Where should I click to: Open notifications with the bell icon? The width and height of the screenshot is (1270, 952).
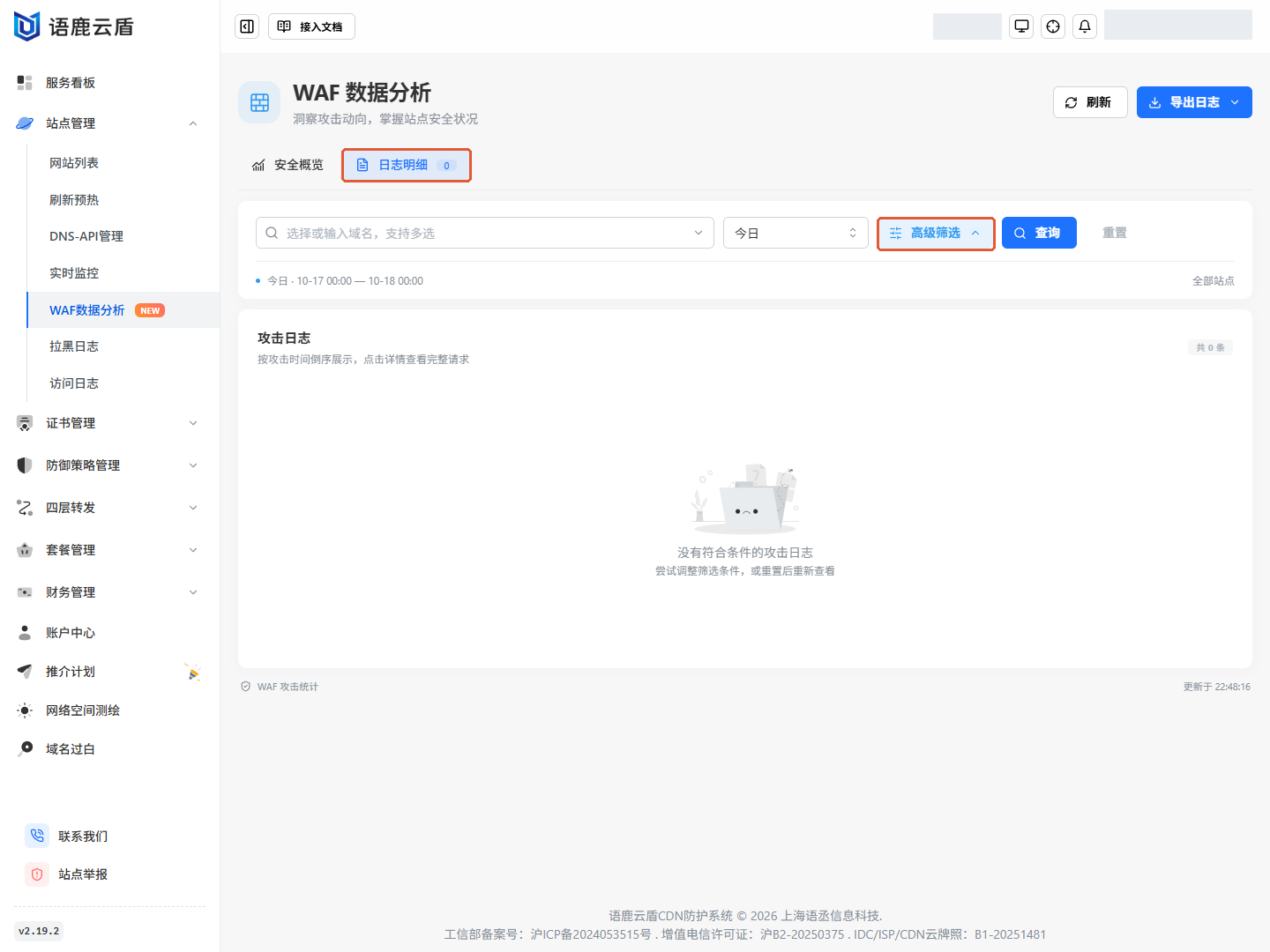(x=1085, y=26)
